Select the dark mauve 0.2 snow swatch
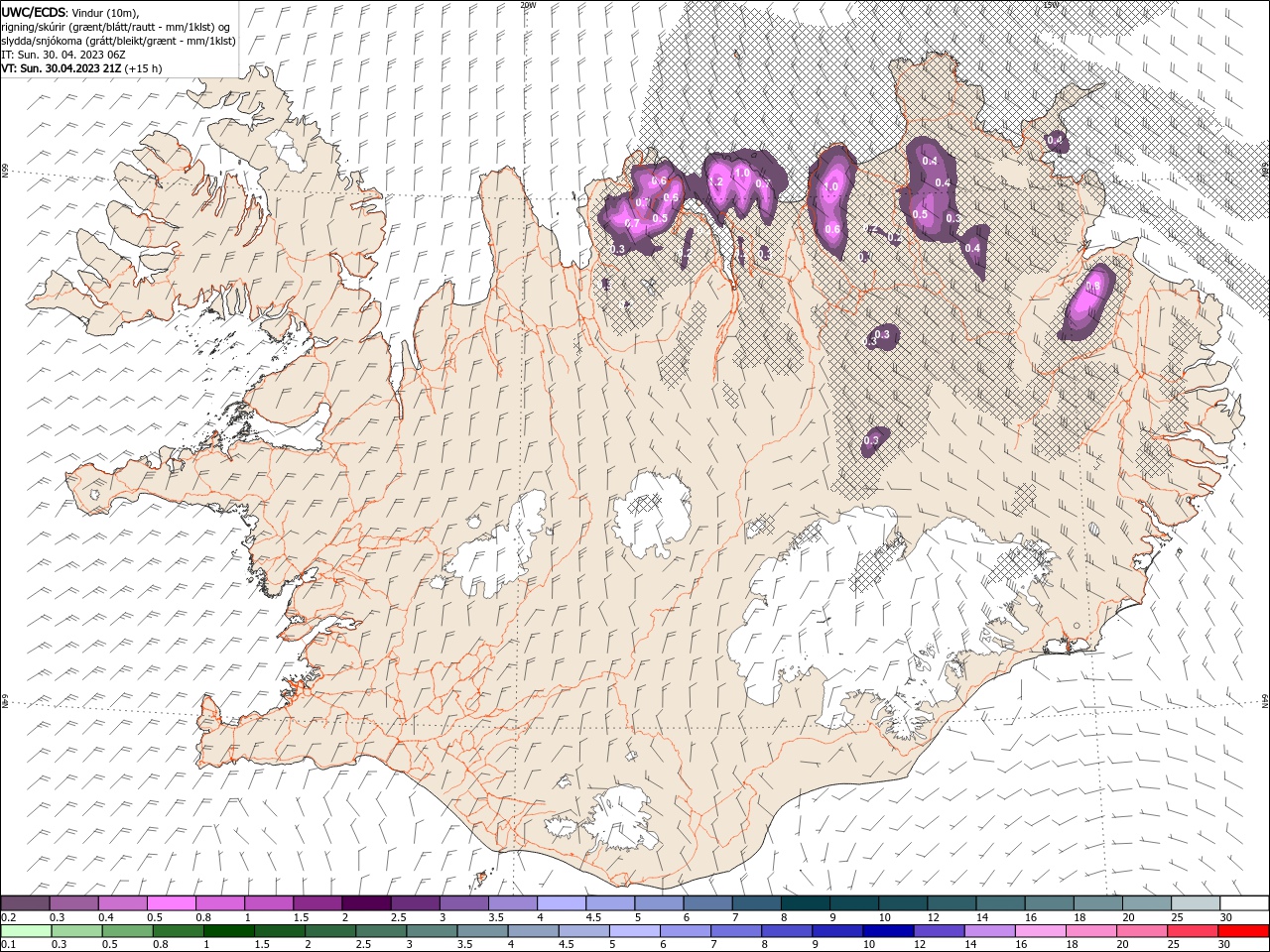This screenshot has height=952, width=1270. pos(25,903)
